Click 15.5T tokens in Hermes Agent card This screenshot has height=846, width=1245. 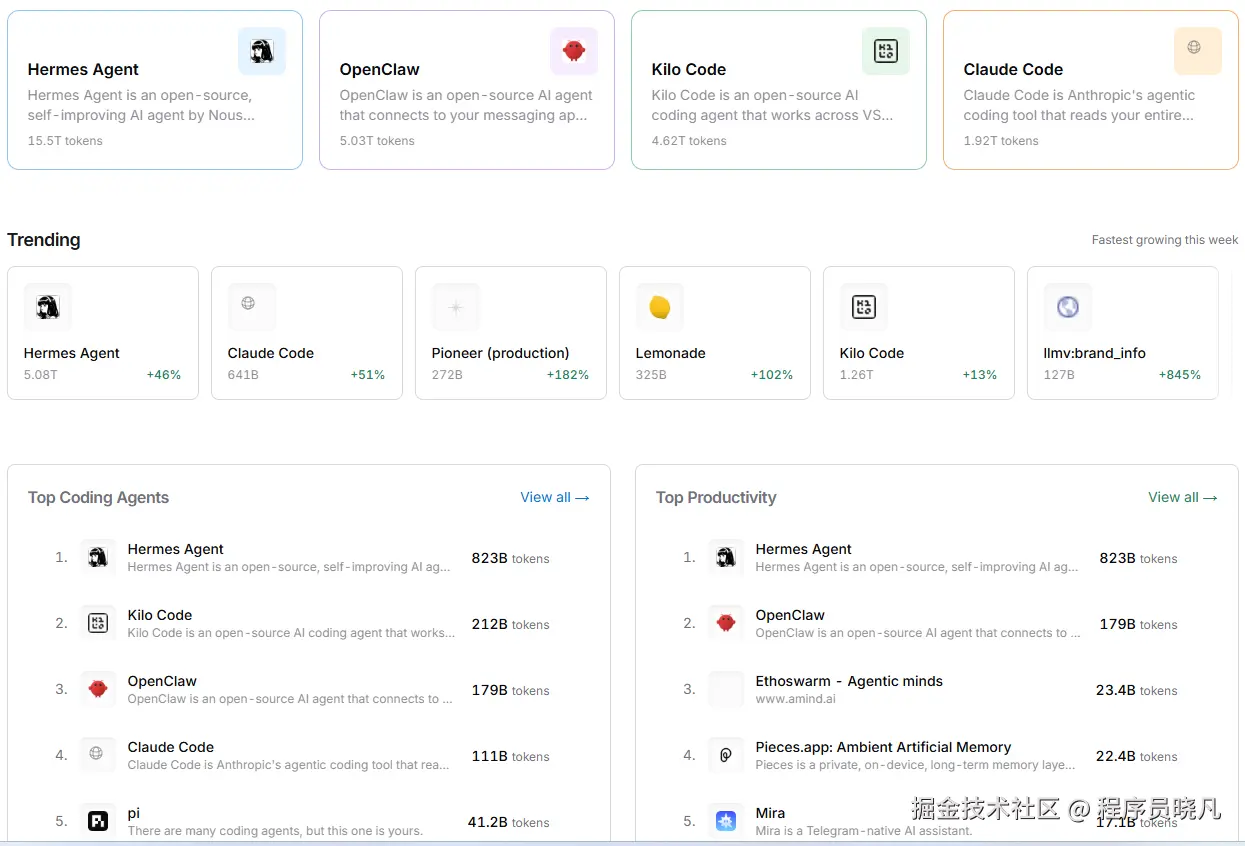pyautogui.click(x=65, y=141)
